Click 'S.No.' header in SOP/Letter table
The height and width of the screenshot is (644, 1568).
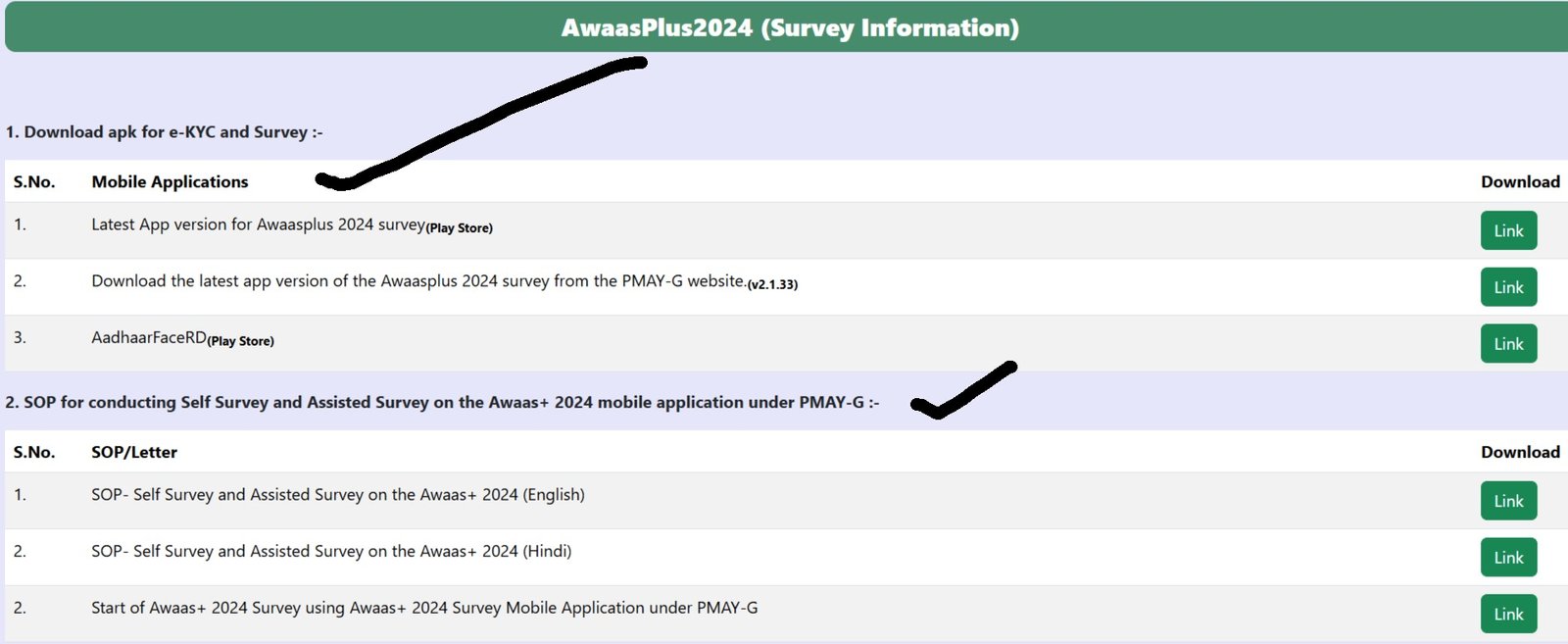(34, 453)
